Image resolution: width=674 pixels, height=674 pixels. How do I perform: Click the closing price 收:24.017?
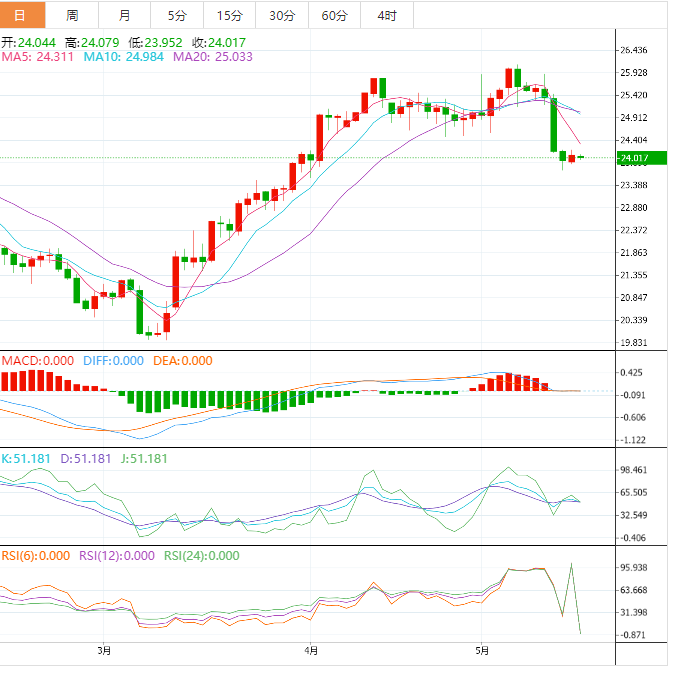tap(219, 43)
